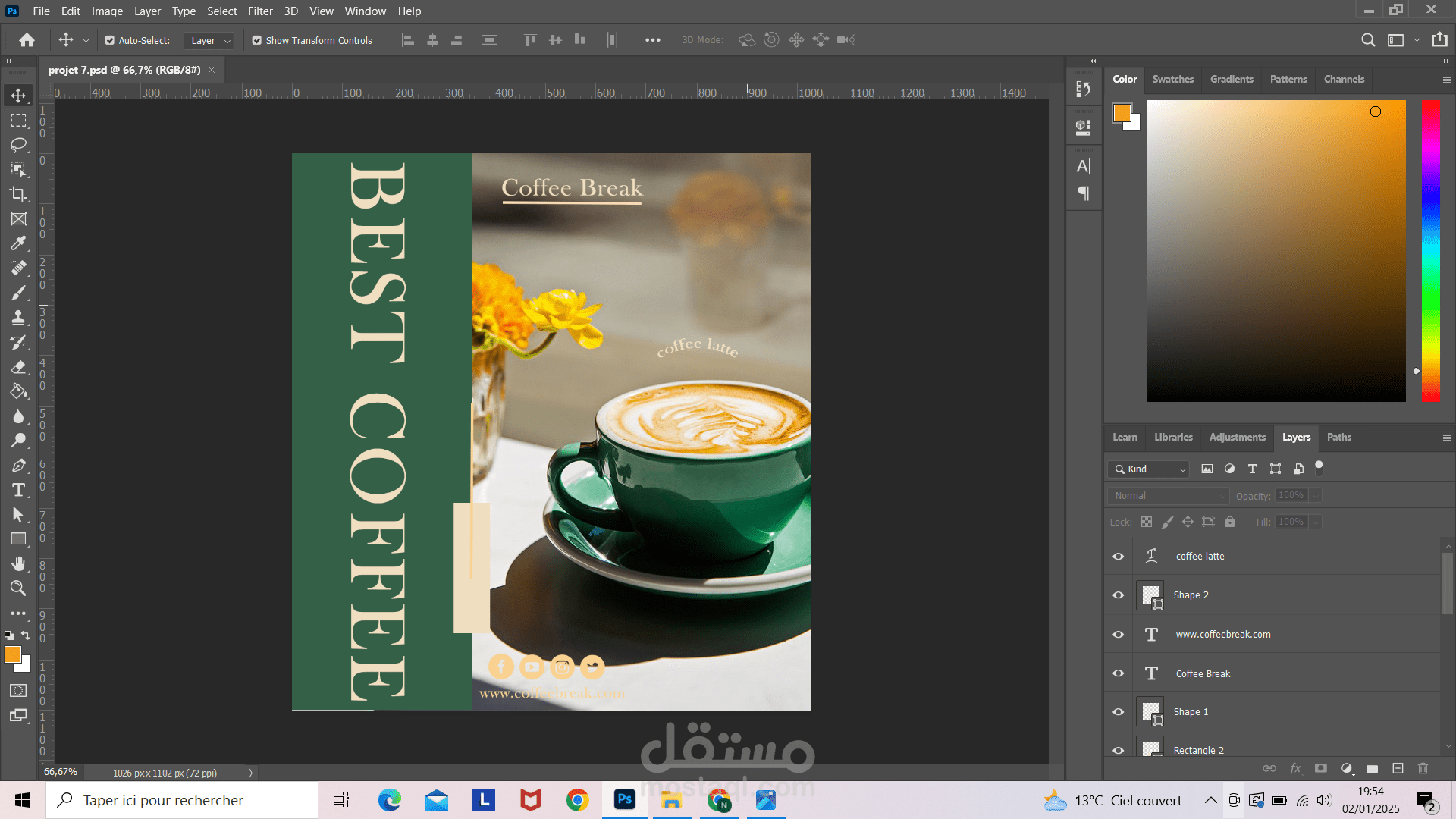This screenshot has height=819, width=1456.
Task: Select the Horizontal Type tool
Action: tap(18, 490)
